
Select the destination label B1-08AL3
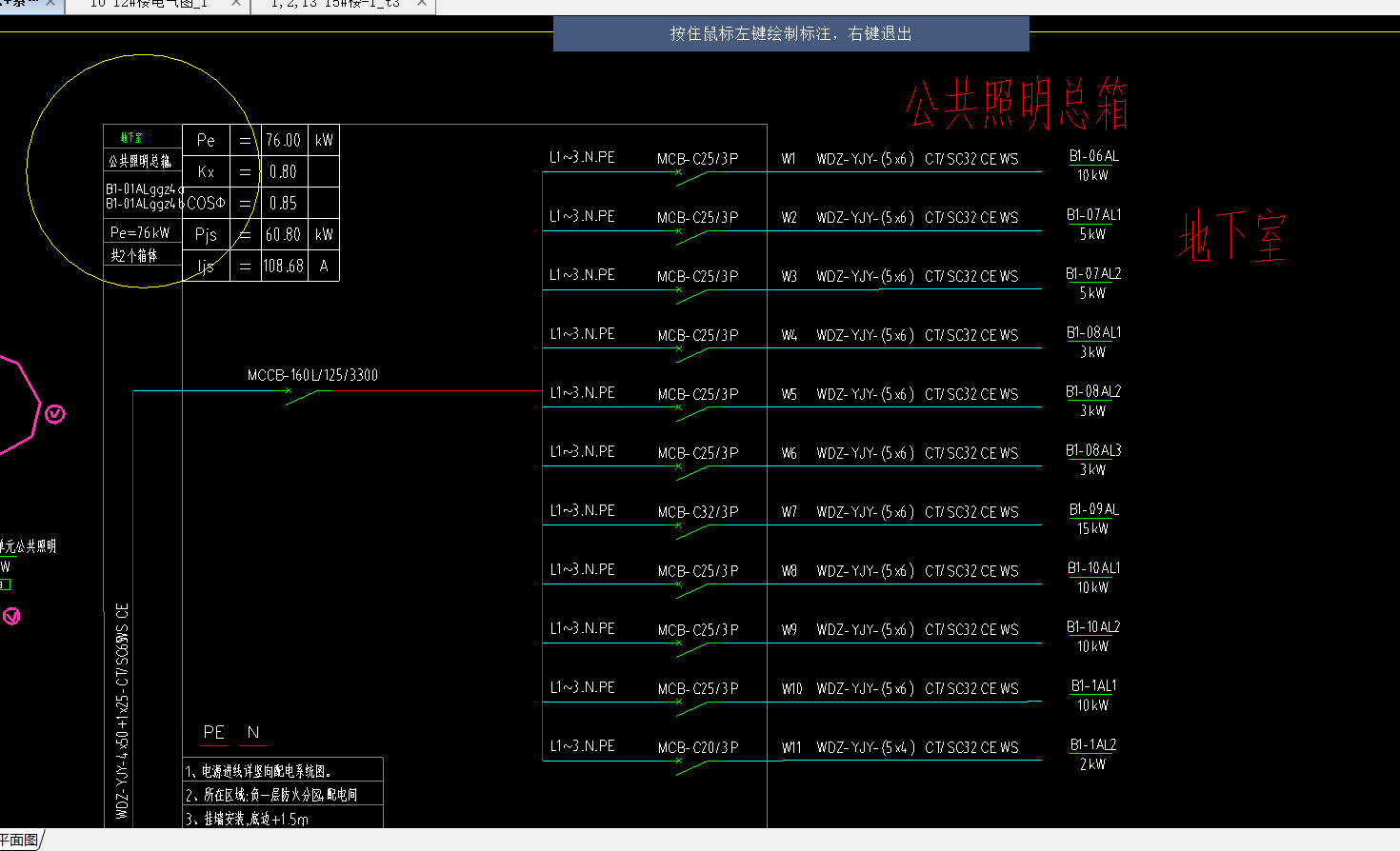(1093, 450)
